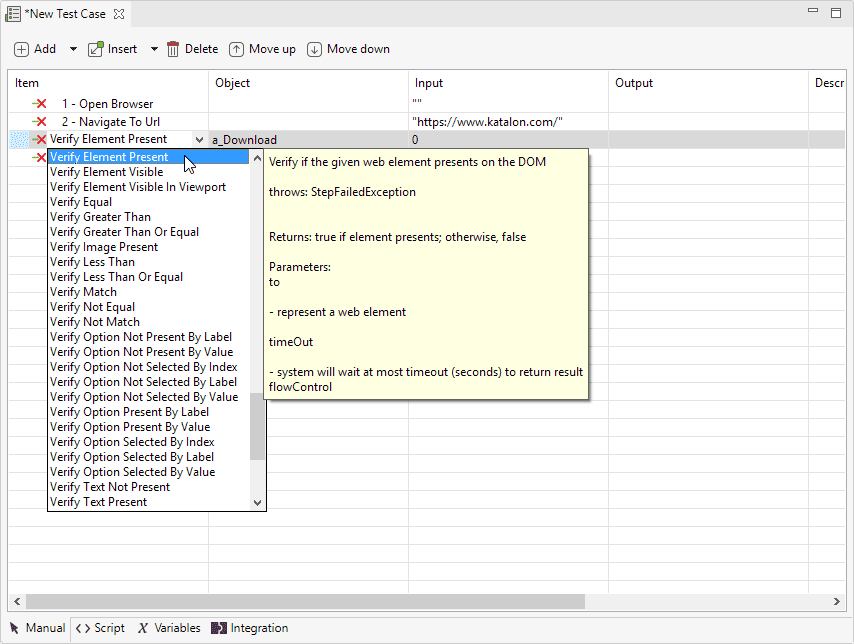Click keyword list scroll up arrow
854x644 pixels.
258,158
